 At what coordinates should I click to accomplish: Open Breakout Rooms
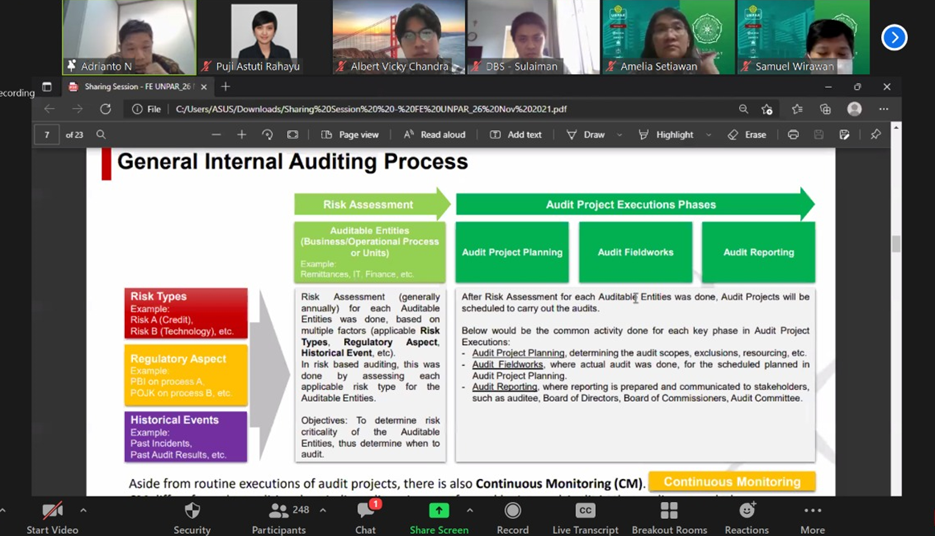pos(668,511)
